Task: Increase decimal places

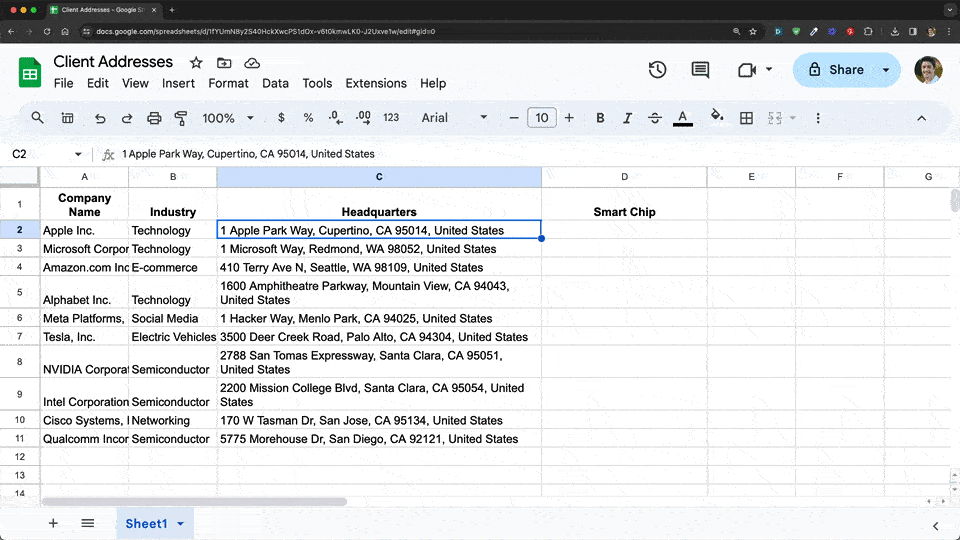Action: (363, 118)
